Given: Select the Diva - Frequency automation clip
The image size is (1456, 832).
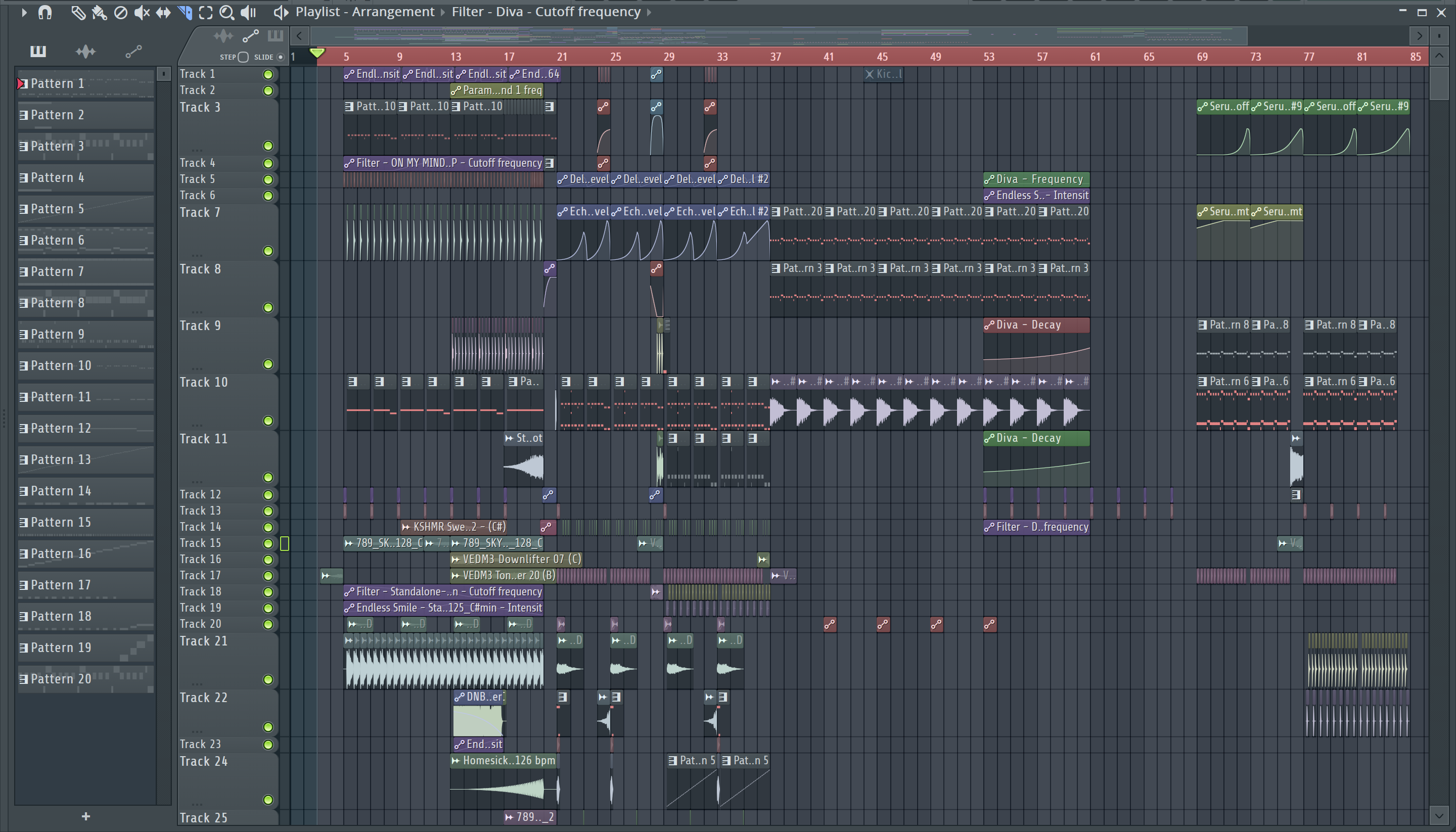Looking at the screenshot, I should [1036, 179].
